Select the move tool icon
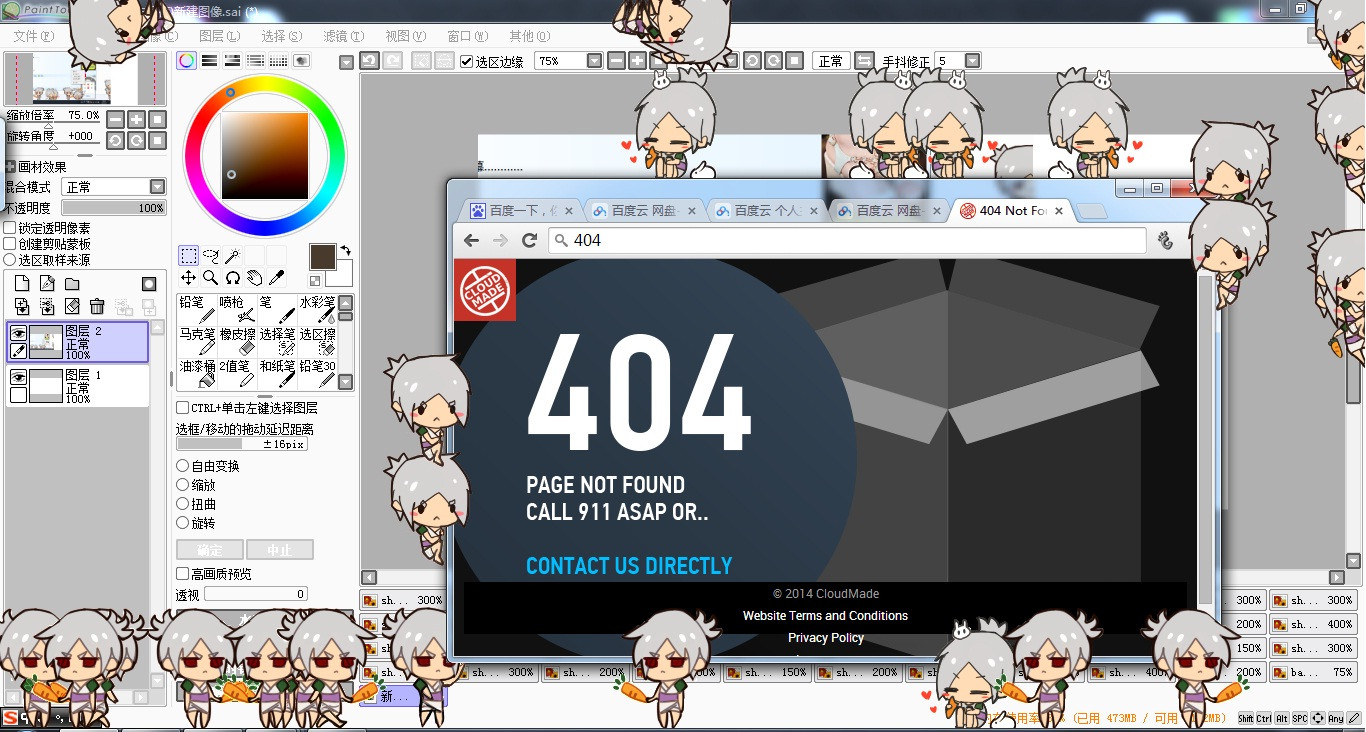1366x732 pixels. click(x=188, y=278)
